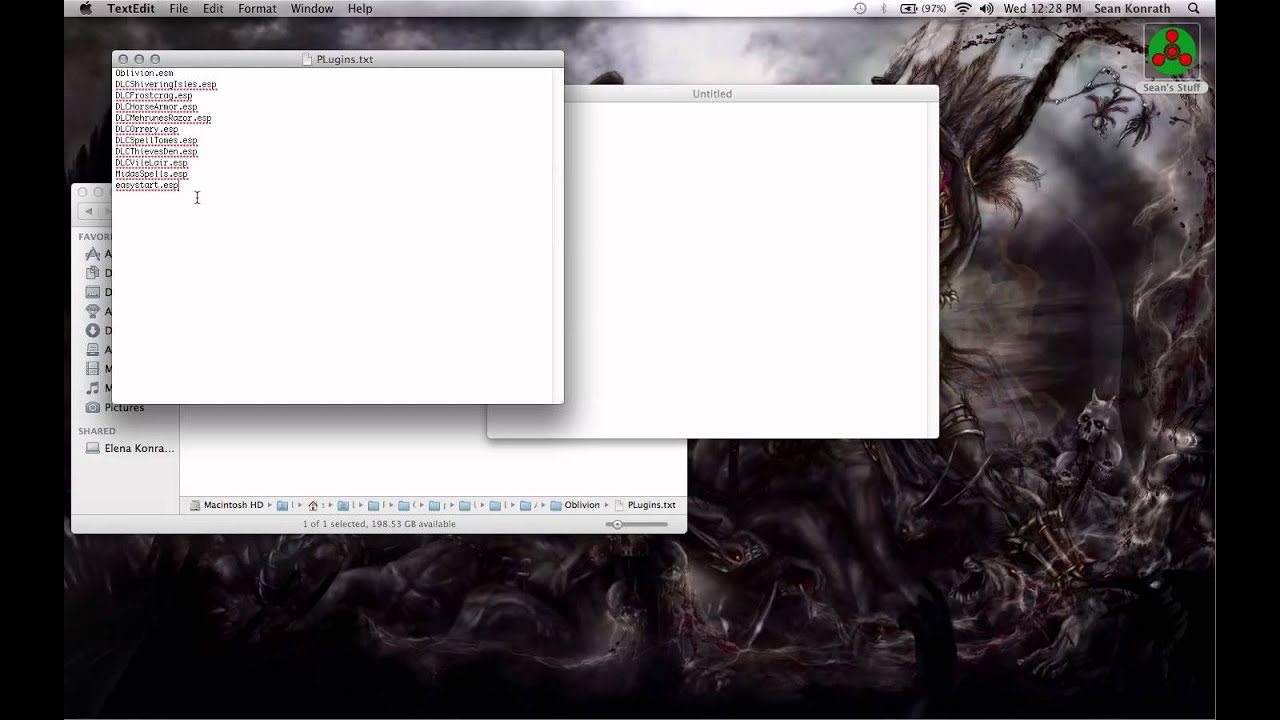Open the Sean Konrath user menu
This screenshot has height=720, width=1280.
click(1132, 8)
